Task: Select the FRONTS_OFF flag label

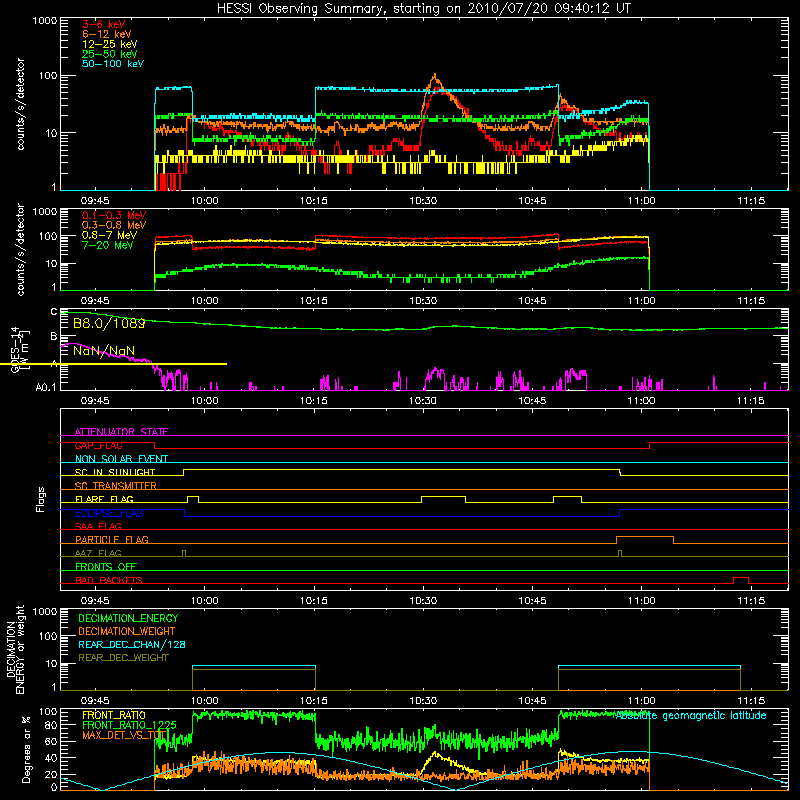Action: tap(106, 567)
